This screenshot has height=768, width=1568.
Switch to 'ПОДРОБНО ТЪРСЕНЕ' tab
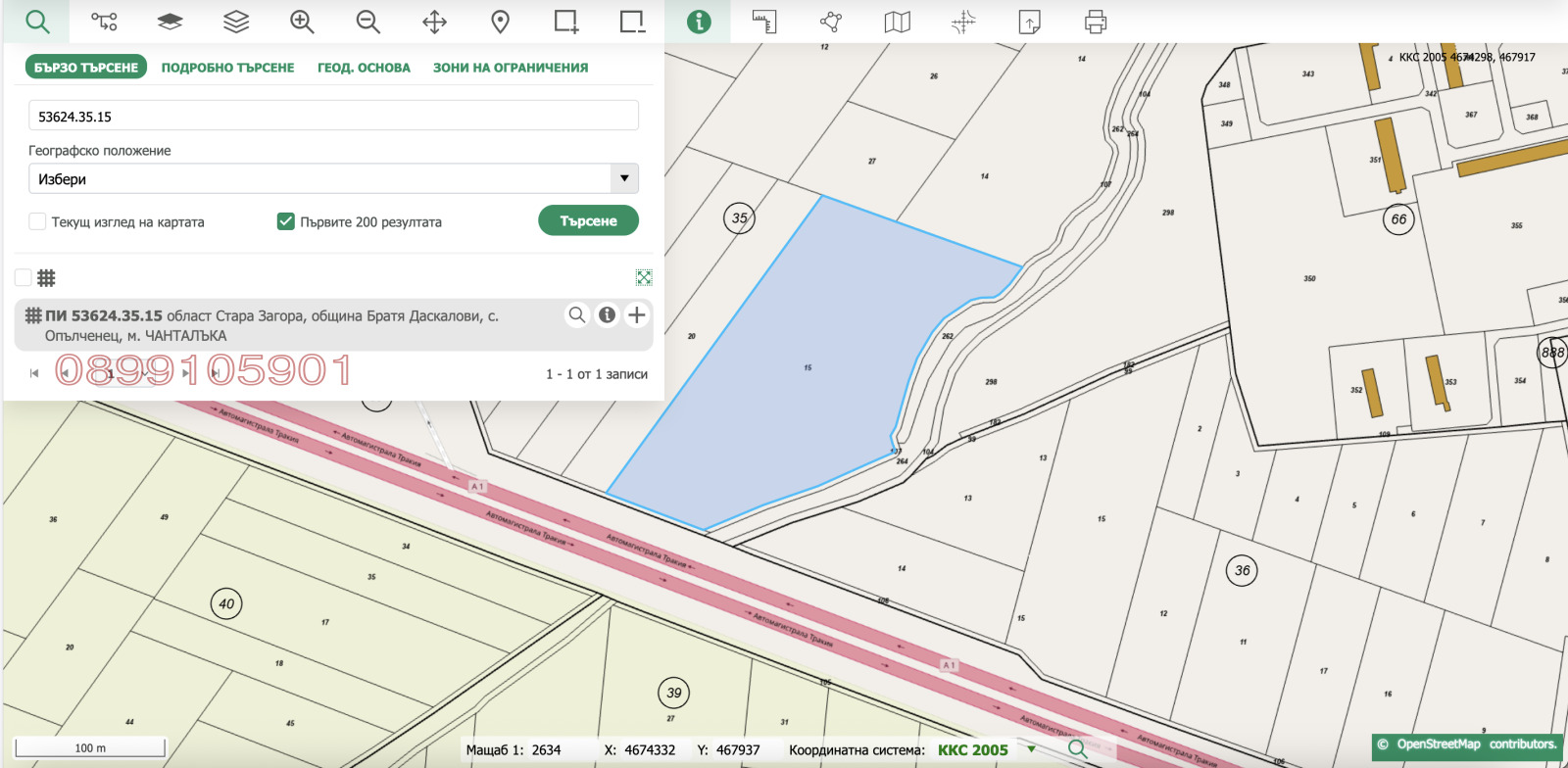(227, 68)
